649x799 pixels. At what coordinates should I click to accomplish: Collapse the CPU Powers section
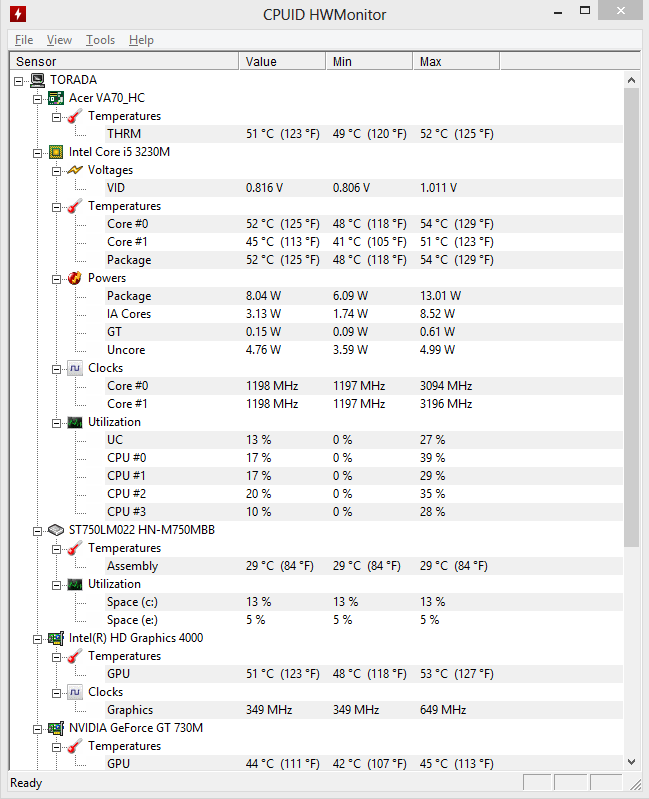[x=57, y=279]
